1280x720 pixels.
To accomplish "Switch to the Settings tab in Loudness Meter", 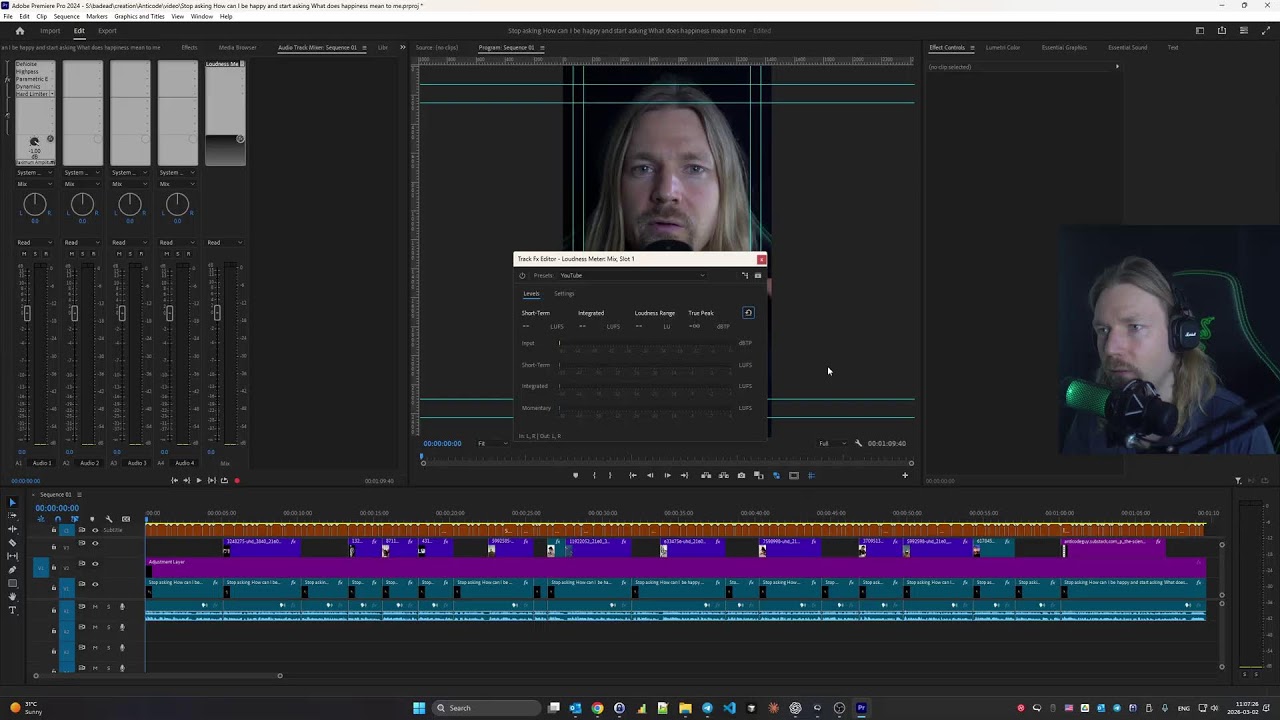I will click(564, 294).
